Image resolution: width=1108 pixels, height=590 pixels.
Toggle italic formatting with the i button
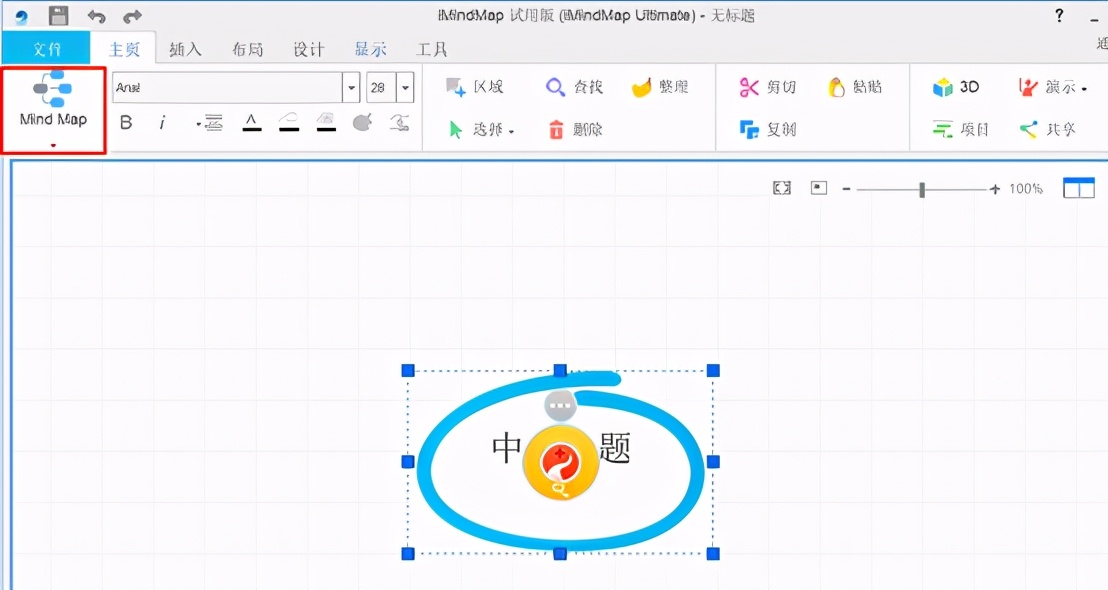click(162, 123)
